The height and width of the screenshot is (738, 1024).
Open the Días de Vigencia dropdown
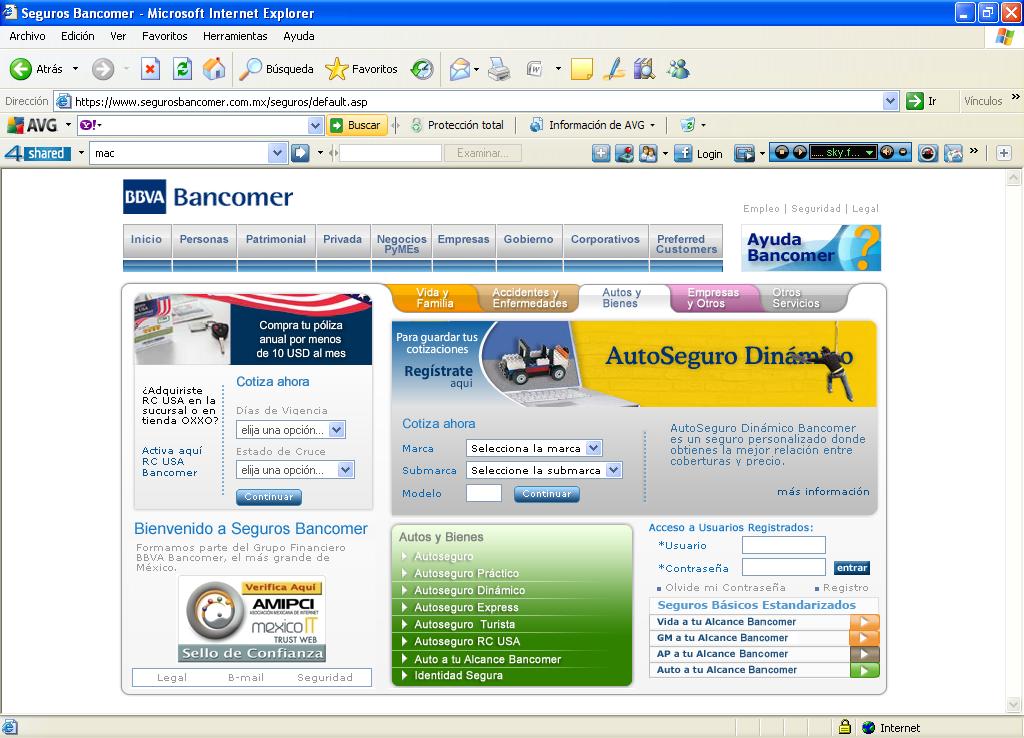336,430
